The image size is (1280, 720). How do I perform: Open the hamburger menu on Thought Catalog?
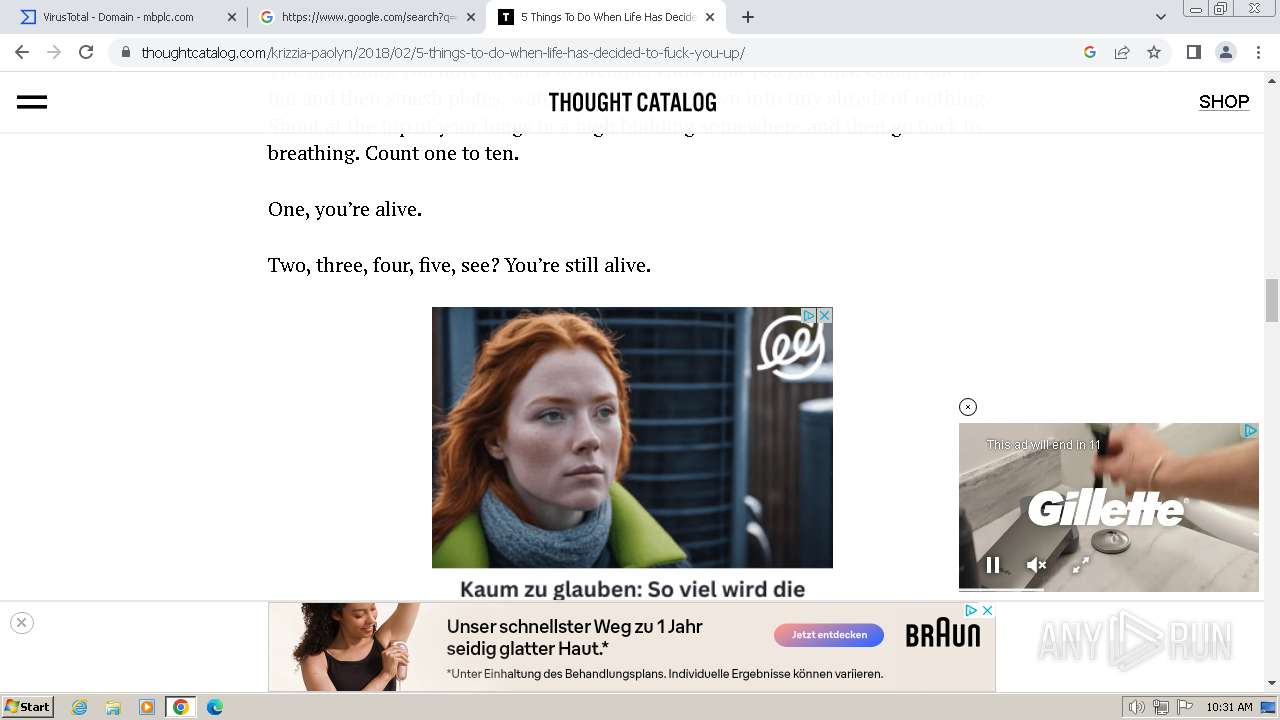pyautogui.click(x=32, y=102)
